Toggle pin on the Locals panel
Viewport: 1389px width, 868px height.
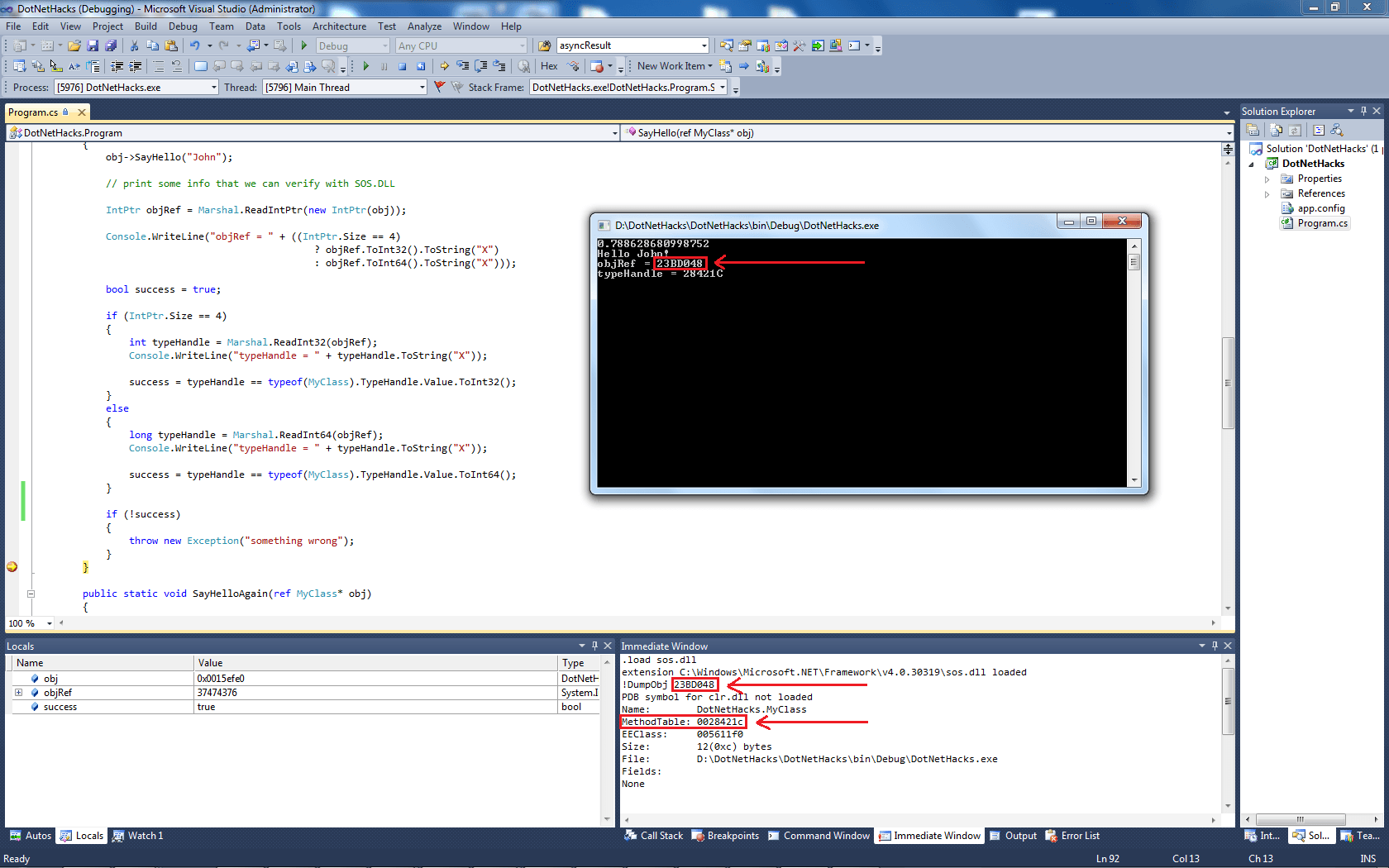pos(594,646)
